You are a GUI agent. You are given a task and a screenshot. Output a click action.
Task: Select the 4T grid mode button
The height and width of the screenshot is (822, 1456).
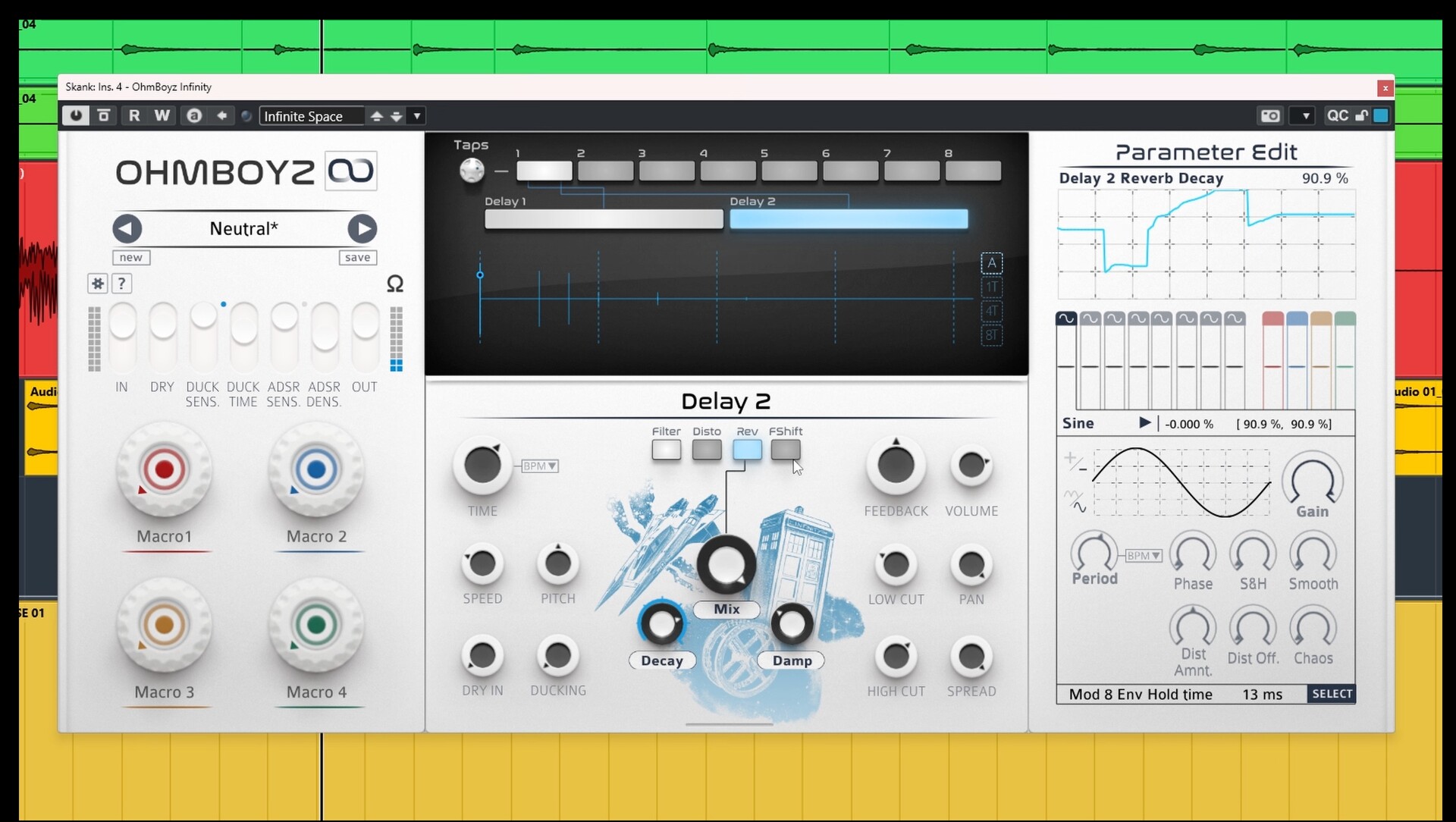click(x=991, y=311)
